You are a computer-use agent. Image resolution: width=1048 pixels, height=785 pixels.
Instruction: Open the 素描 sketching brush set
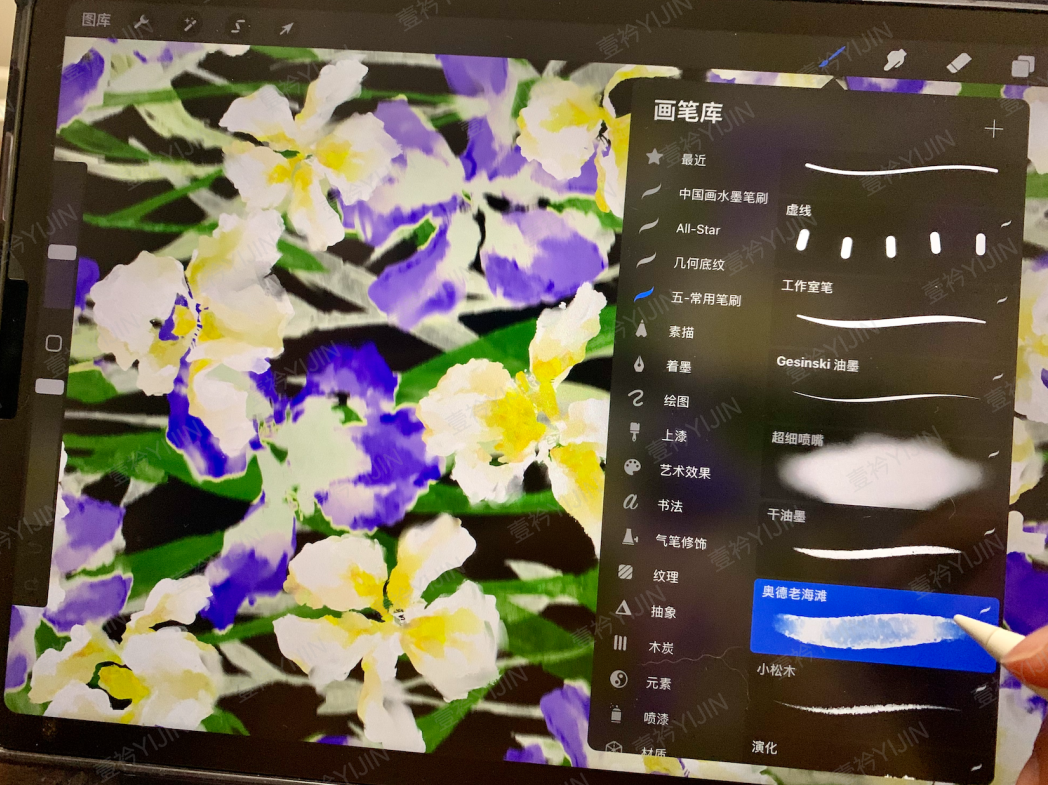pyautogui.click(x=681, y=332)
